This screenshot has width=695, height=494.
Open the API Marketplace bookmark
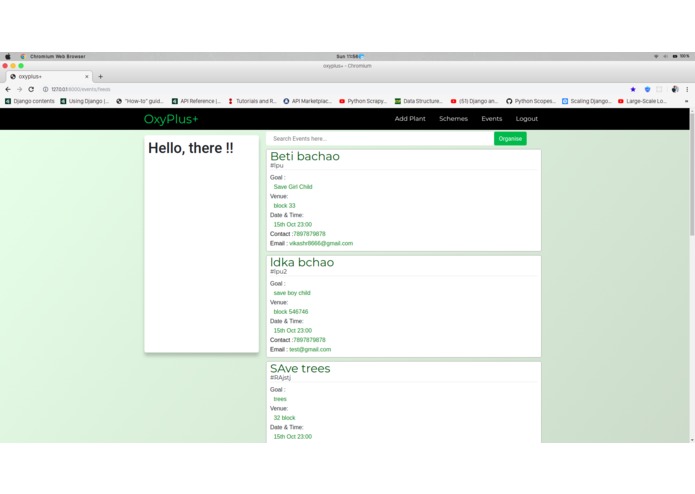(308, 101)
